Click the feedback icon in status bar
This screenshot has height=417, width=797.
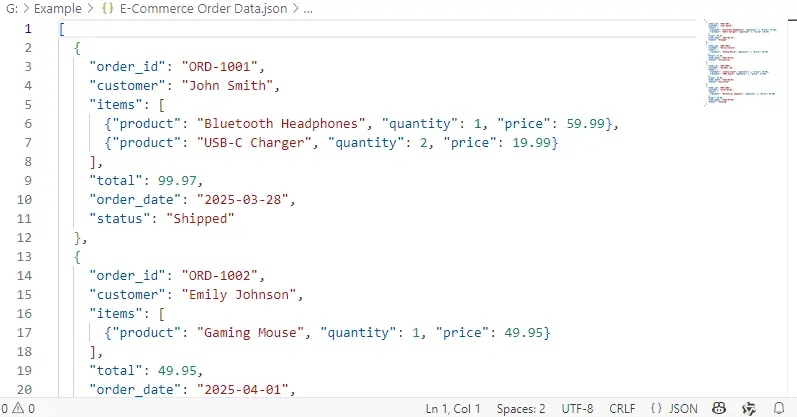pos(749,408)
